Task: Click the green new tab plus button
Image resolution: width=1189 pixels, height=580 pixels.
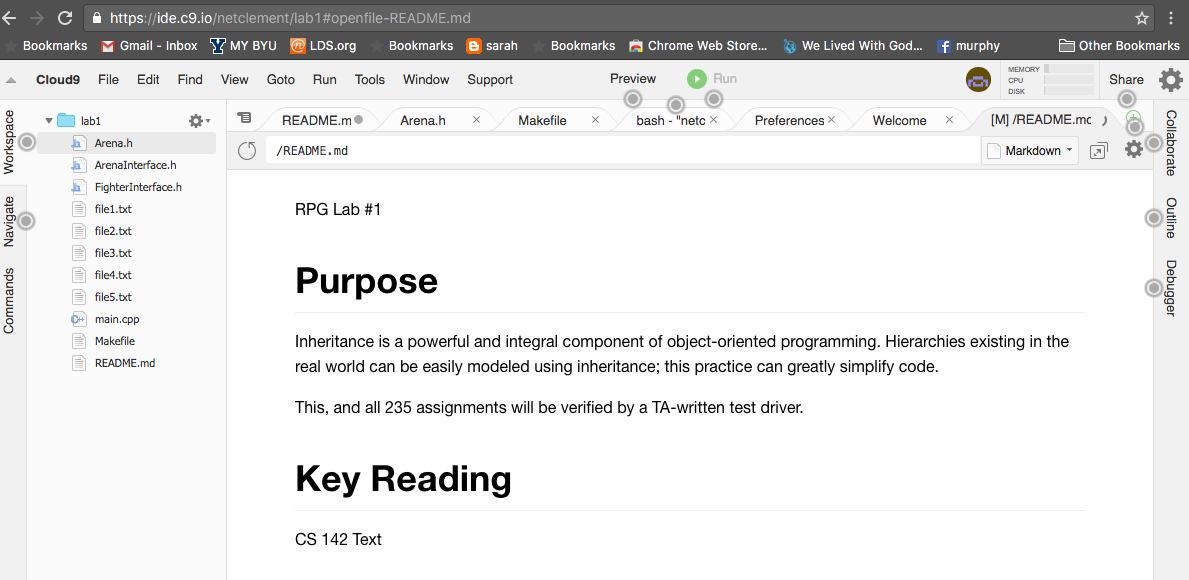Action: [1133, 118]
